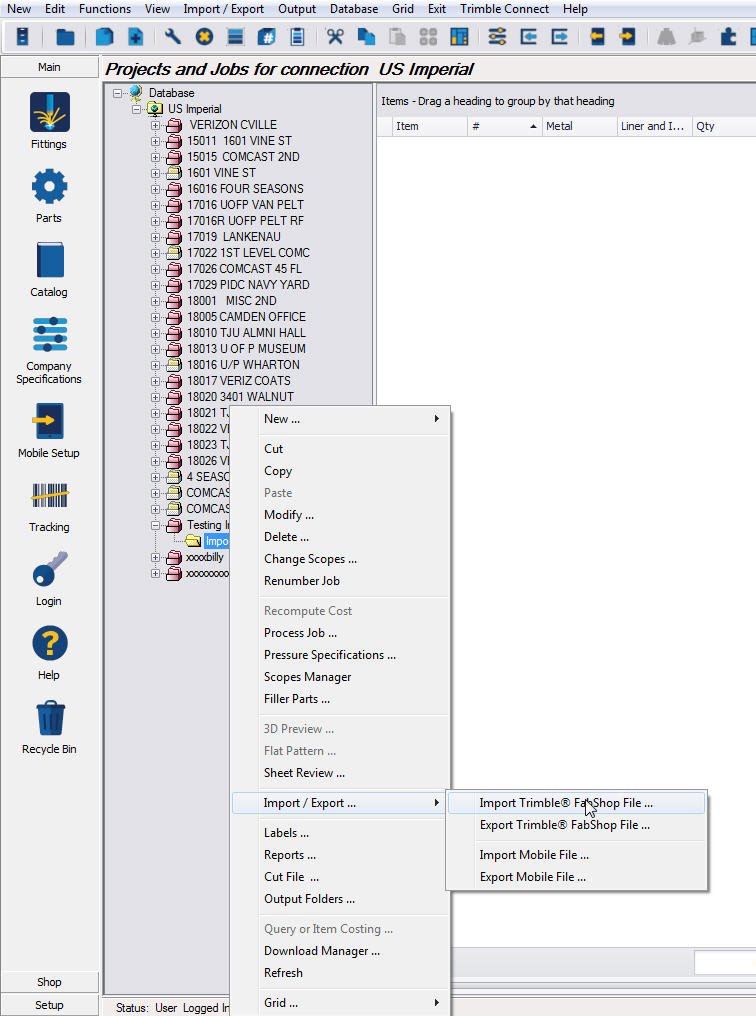Viewport: 756px width, 1016px height.
Task: Expand the VERIZON CVILLE tree node
Action: (155, 125)
